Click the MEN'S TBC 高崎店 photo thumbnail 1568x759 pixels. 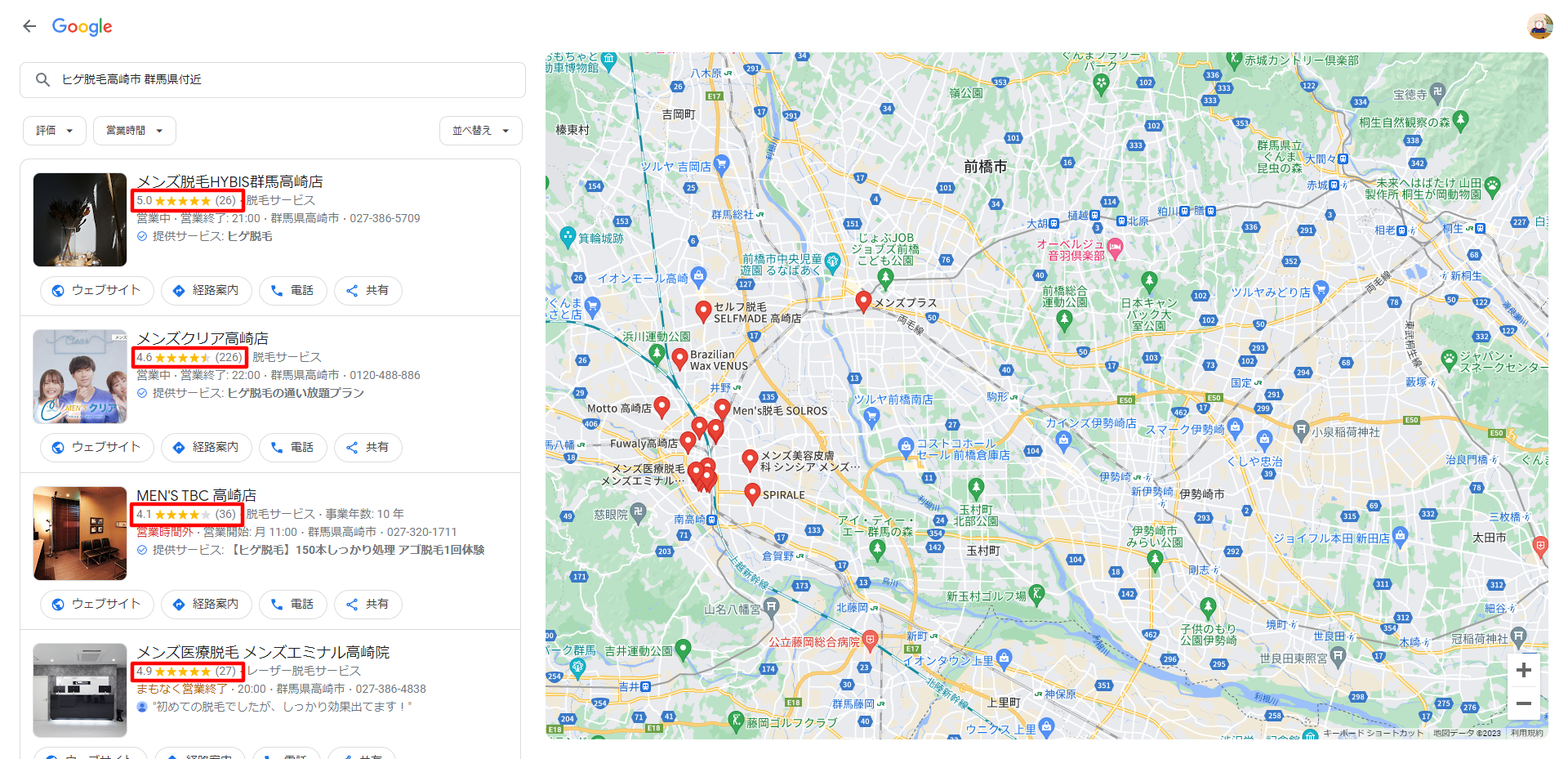click(80, 534)
